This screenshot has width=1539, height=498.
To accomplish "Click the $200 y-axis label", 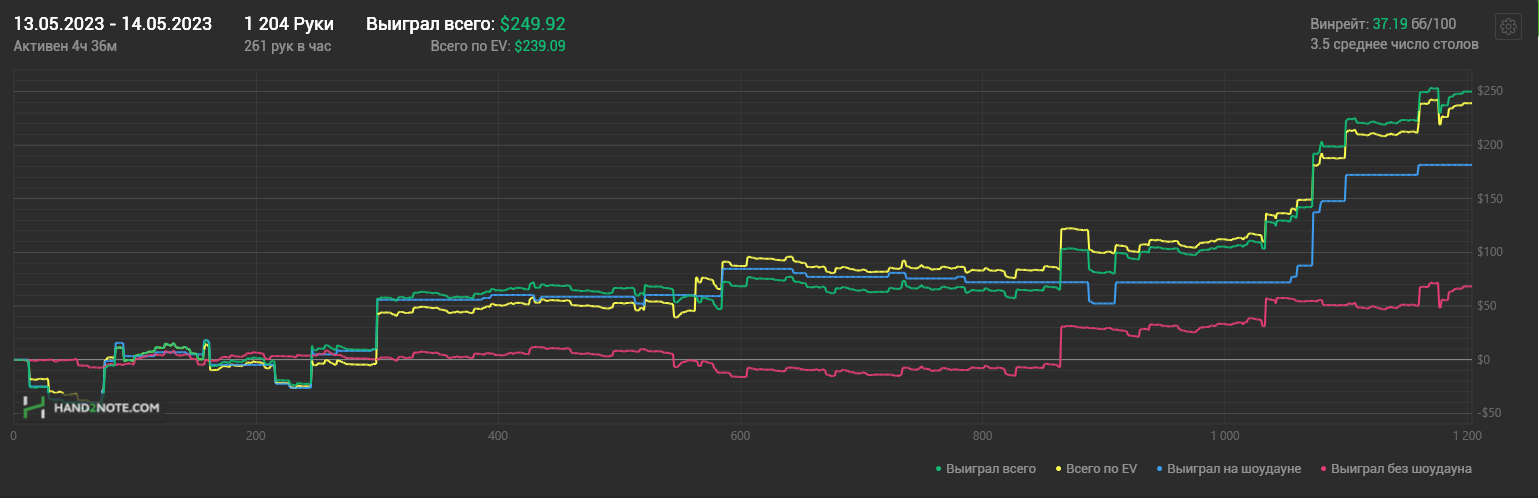I will [x=1490, y=145].
